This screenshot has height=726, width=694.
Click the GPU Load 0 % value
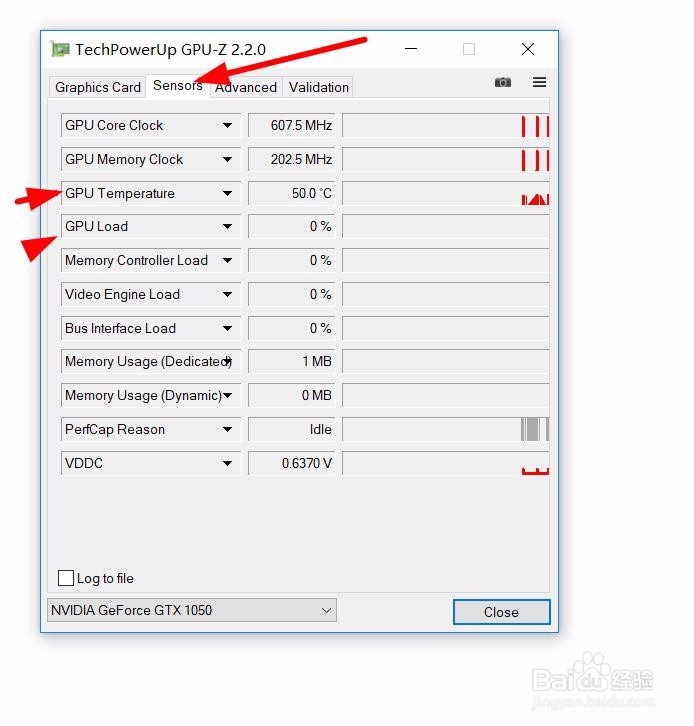(291, 226)
